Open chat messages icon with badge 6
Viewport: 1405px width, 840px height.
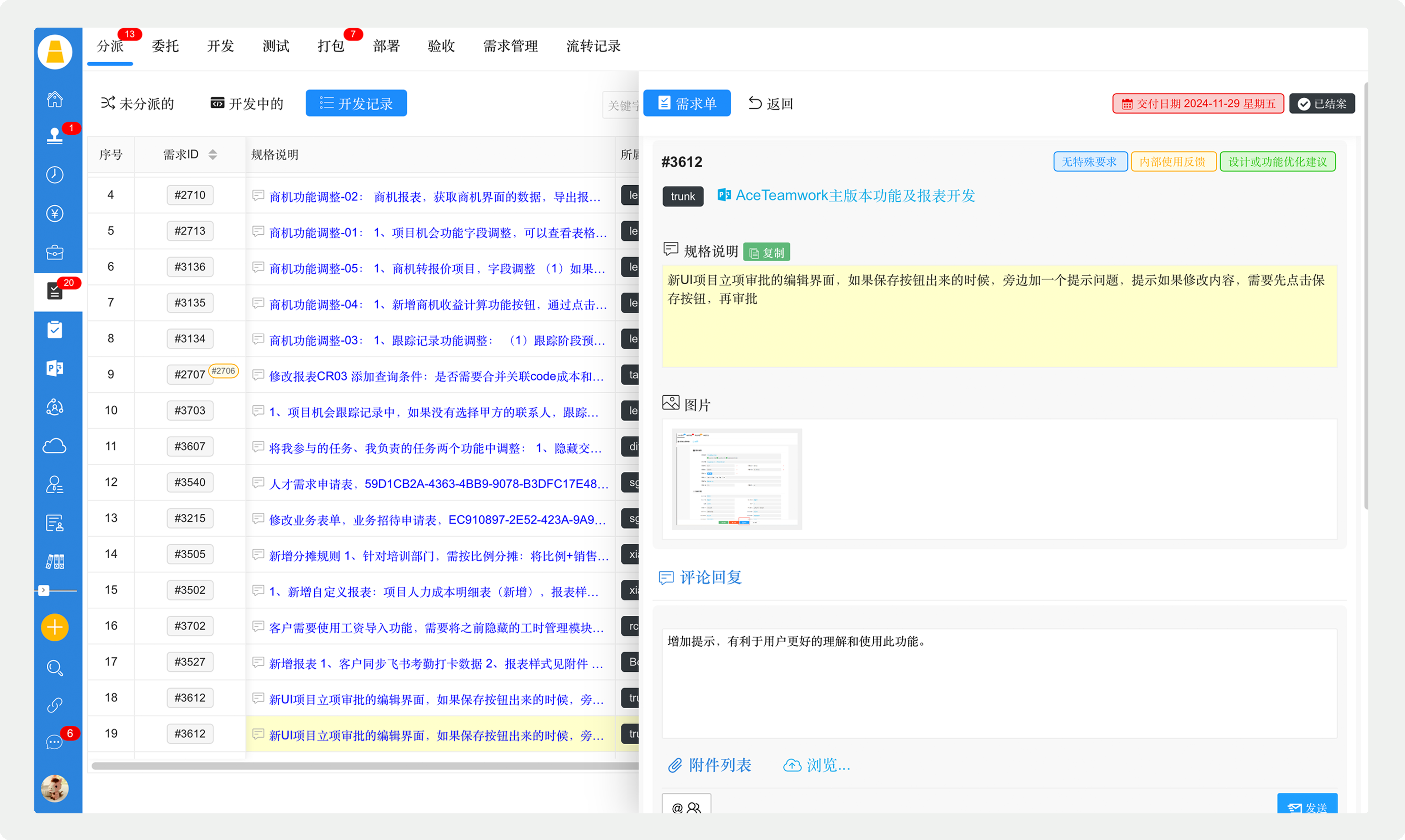54,741
